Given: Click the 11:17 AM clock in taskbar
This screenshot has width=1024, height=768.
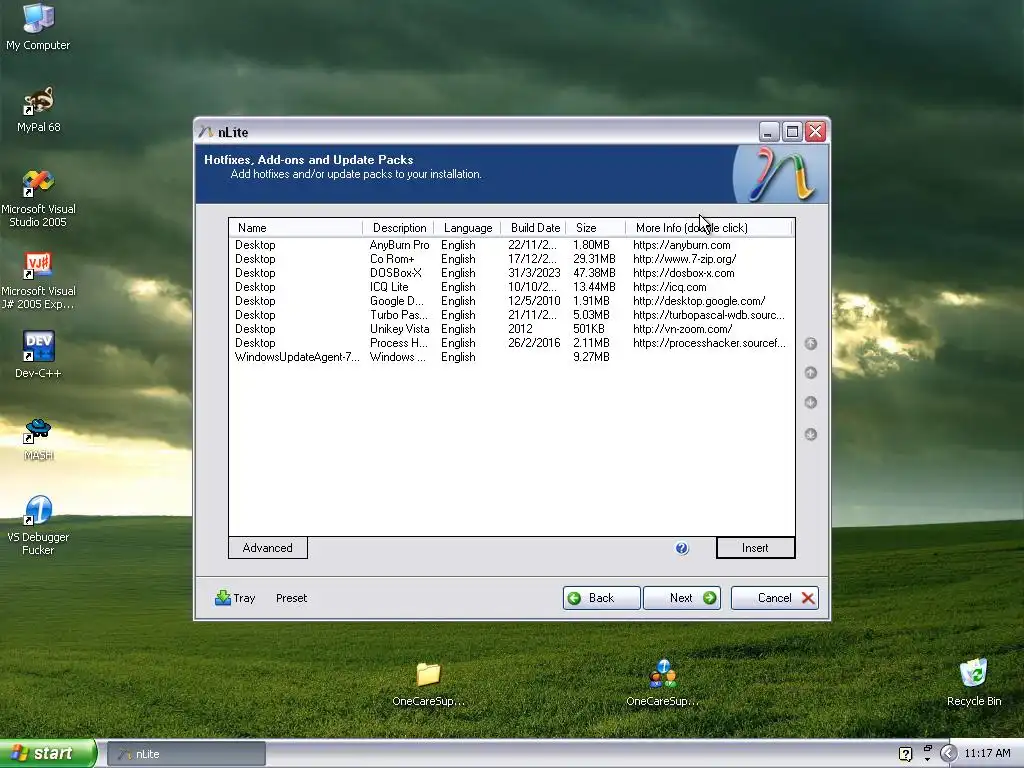Looking at the screenshot, I should [987, 754].
